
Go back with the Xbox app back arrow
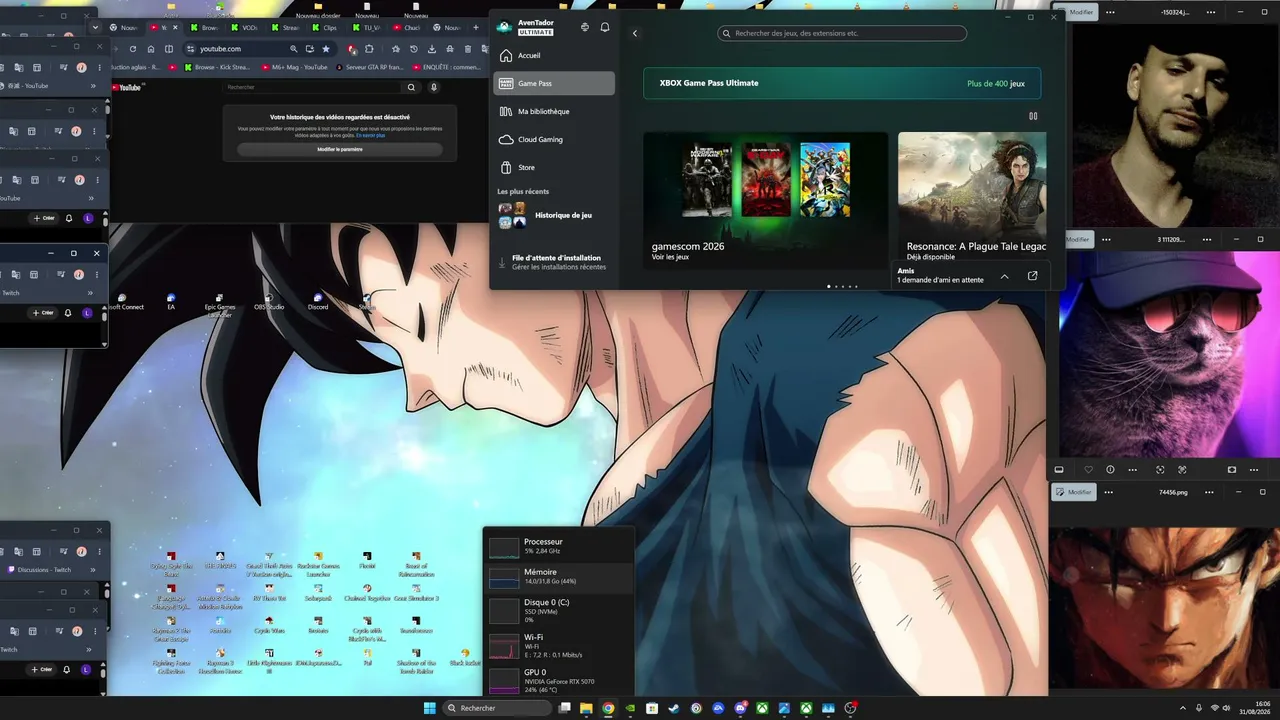[635, 33]
